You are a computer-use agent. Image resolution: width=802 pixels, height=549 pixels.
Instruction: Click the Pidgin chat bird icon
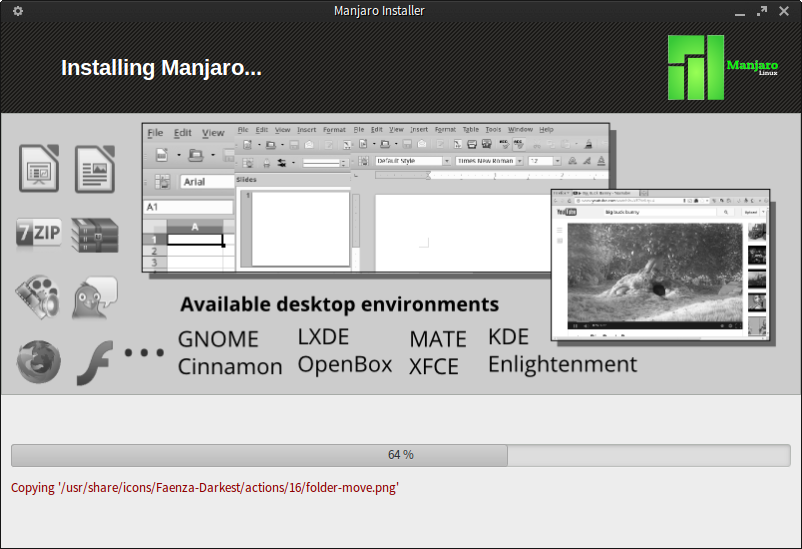[x=95, y=298]
